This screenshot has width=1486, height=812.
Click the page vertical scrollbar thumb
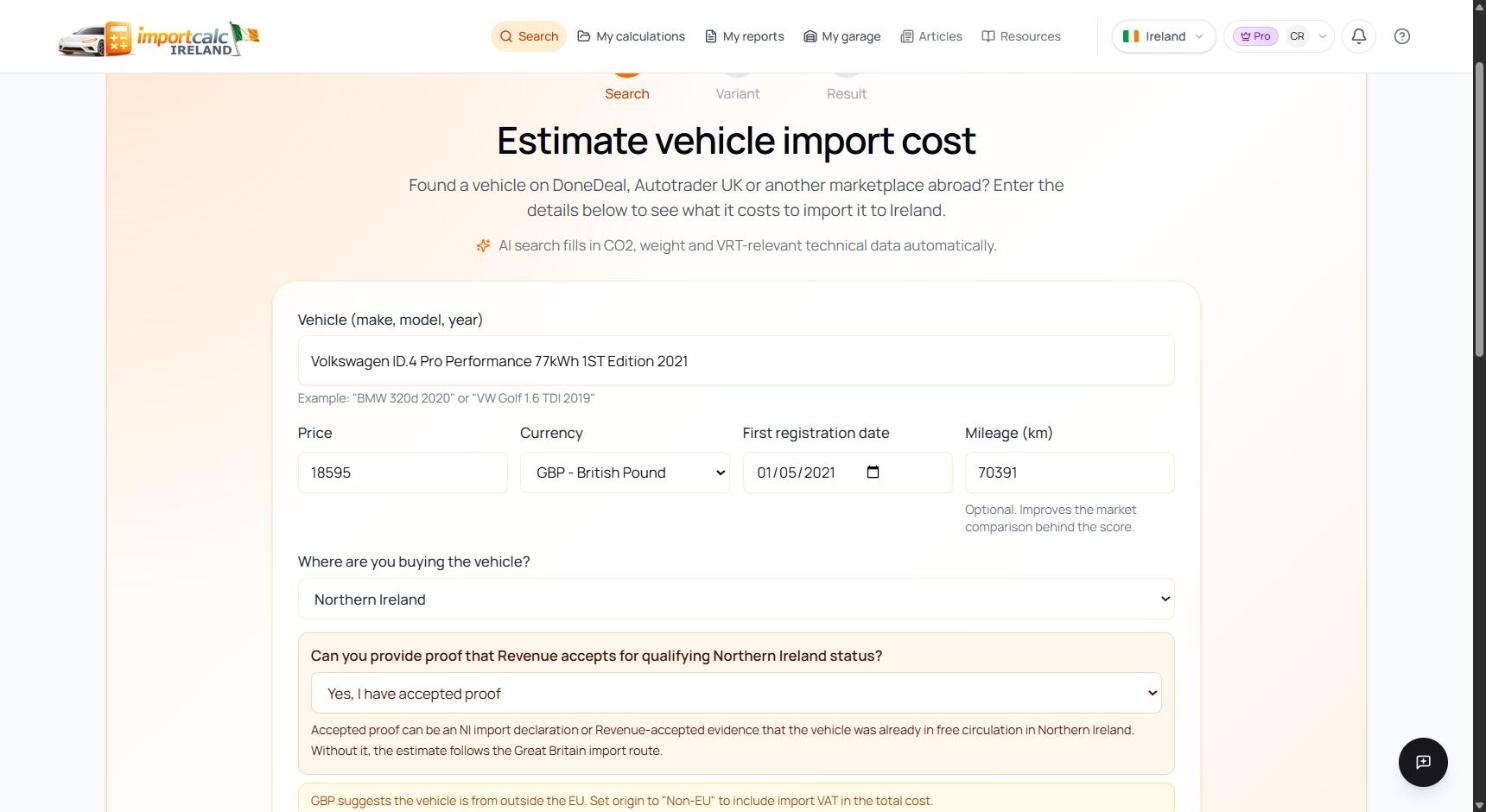[1480, 208]
